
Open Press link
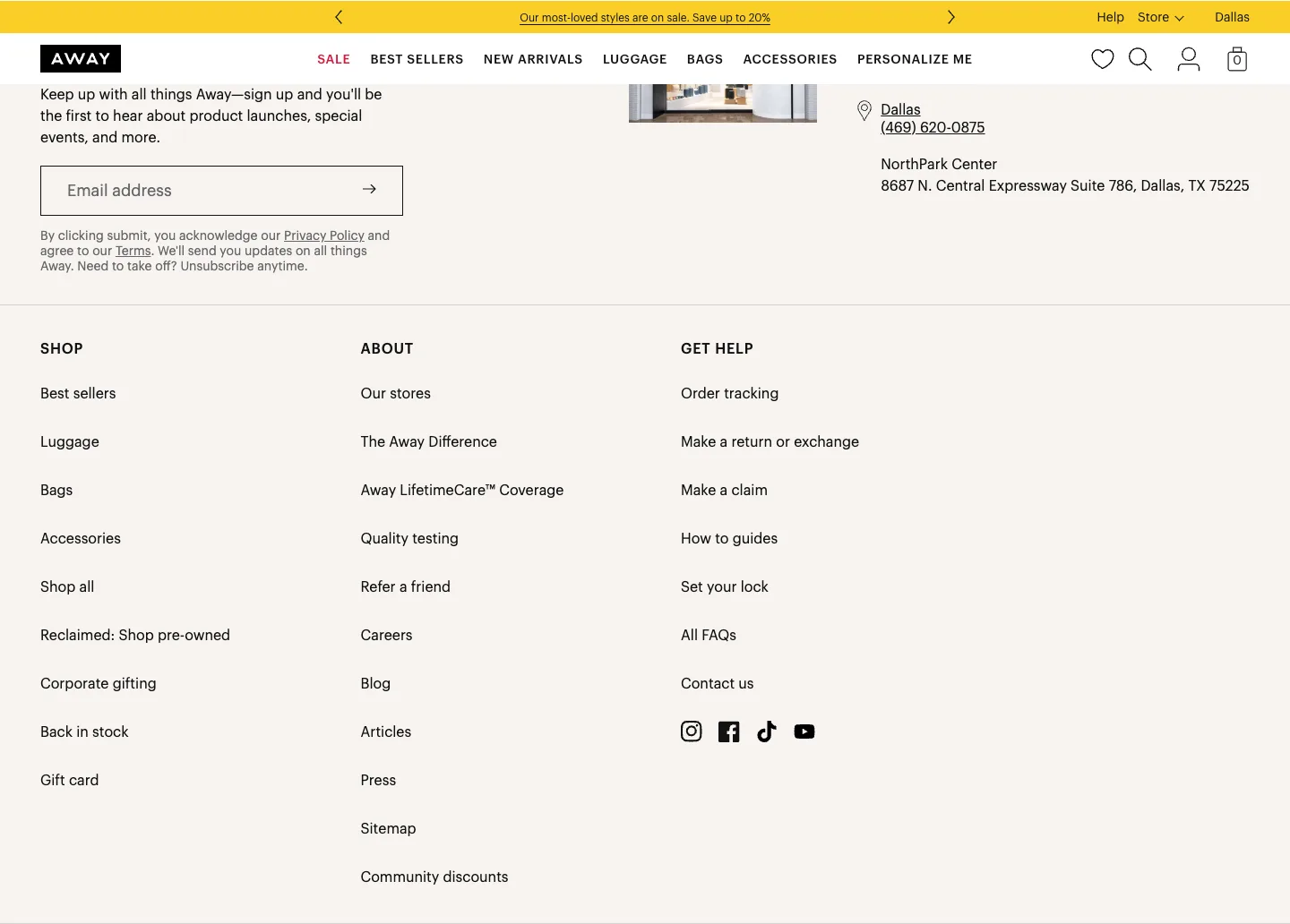[x=378, y=780]
